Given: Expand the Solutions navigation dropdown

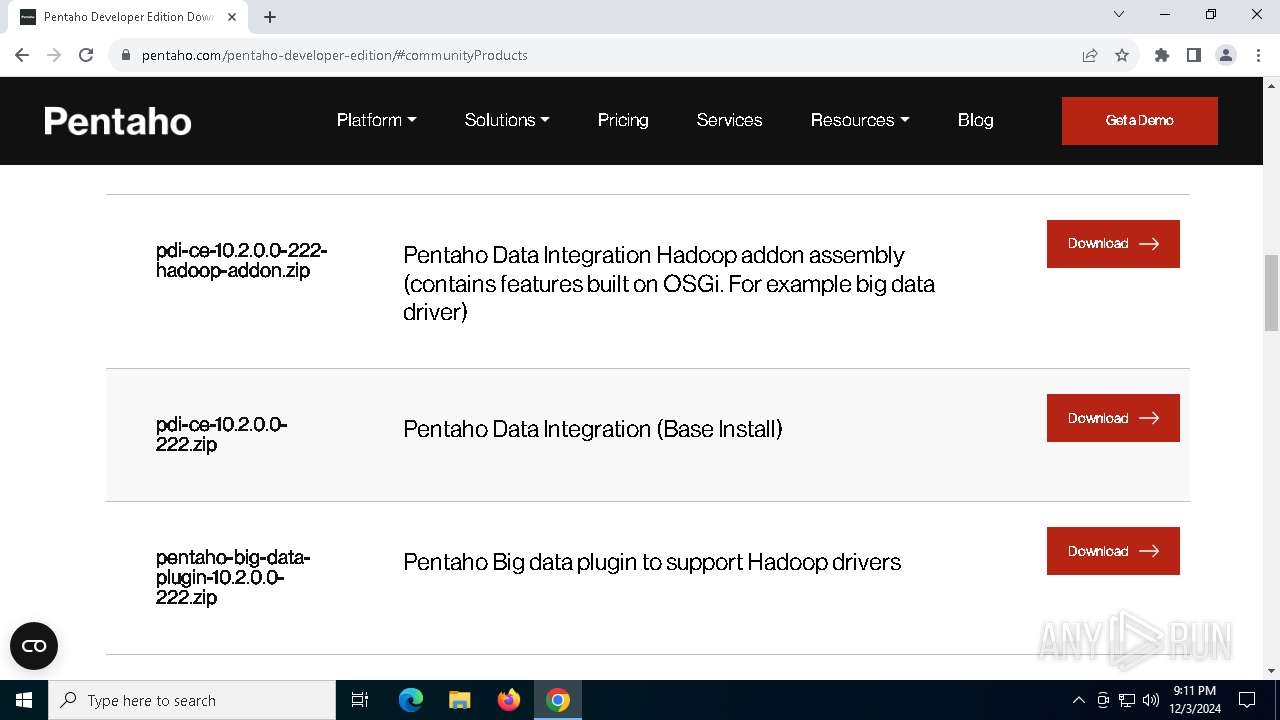Looking at the screenshot, I should (507, 120).
